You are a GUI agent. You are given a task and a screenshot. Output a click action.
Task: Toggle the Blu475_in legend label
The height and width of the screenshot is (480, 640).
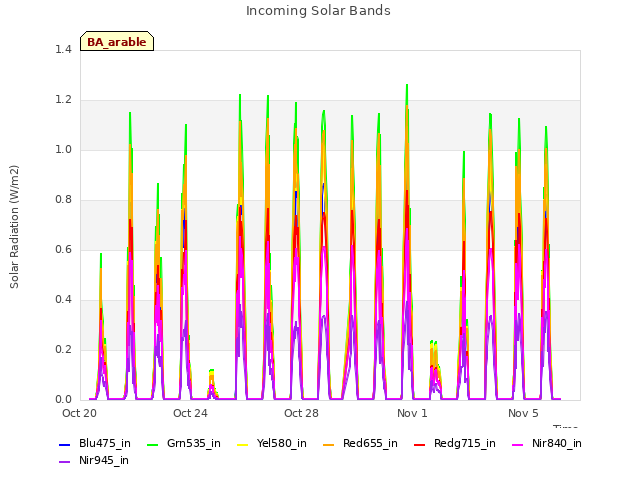(105, 444)
